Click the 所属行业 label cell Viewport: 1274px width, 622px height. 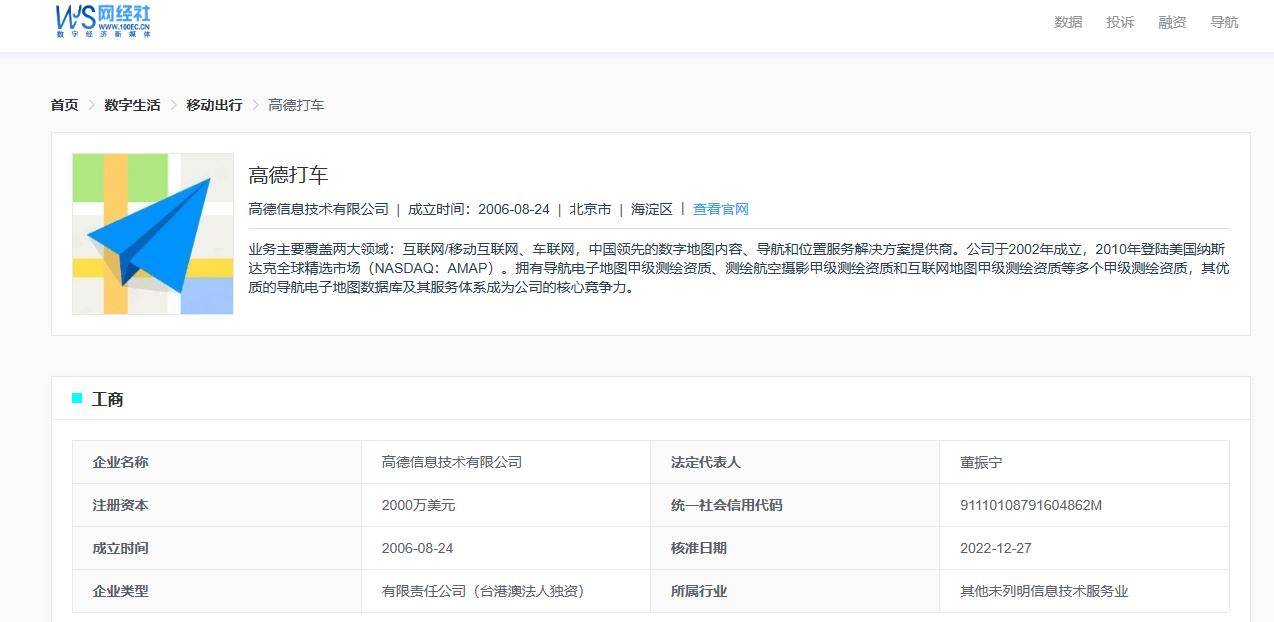tap(795, 591)
